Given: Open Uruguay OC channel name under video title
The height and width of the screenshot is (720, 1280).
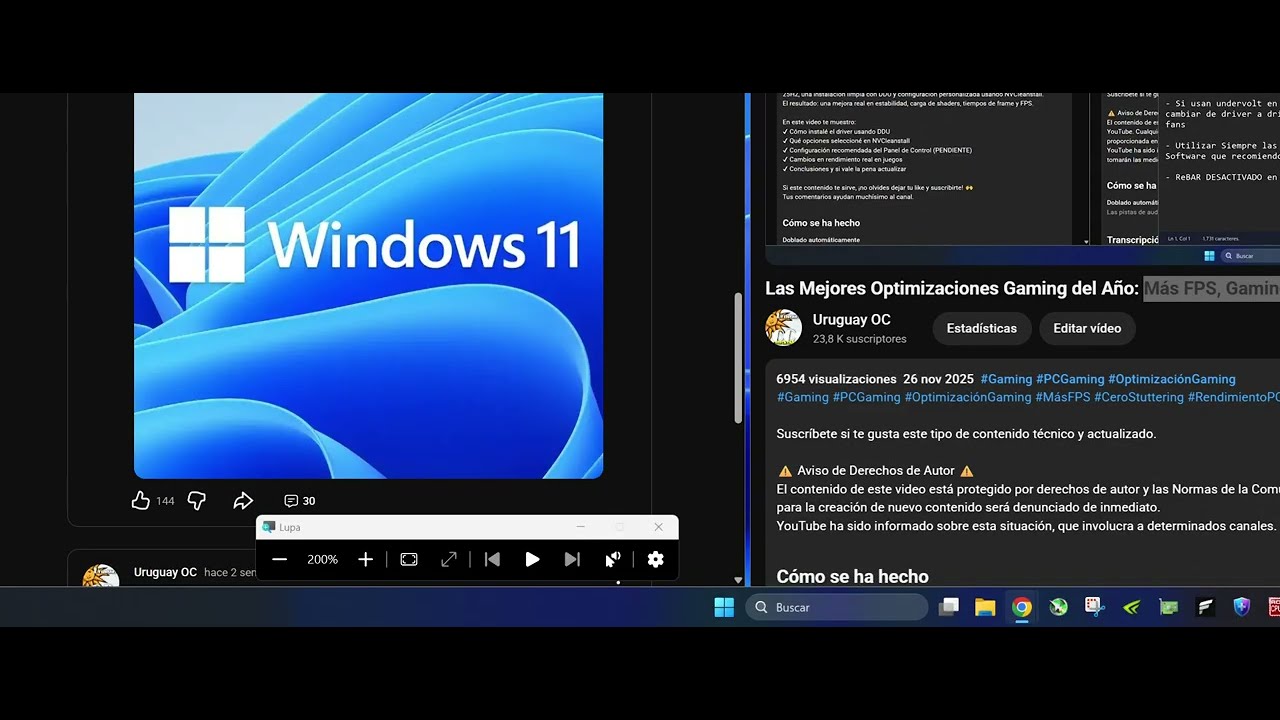Looking at the screenshot, I should 852,320.
